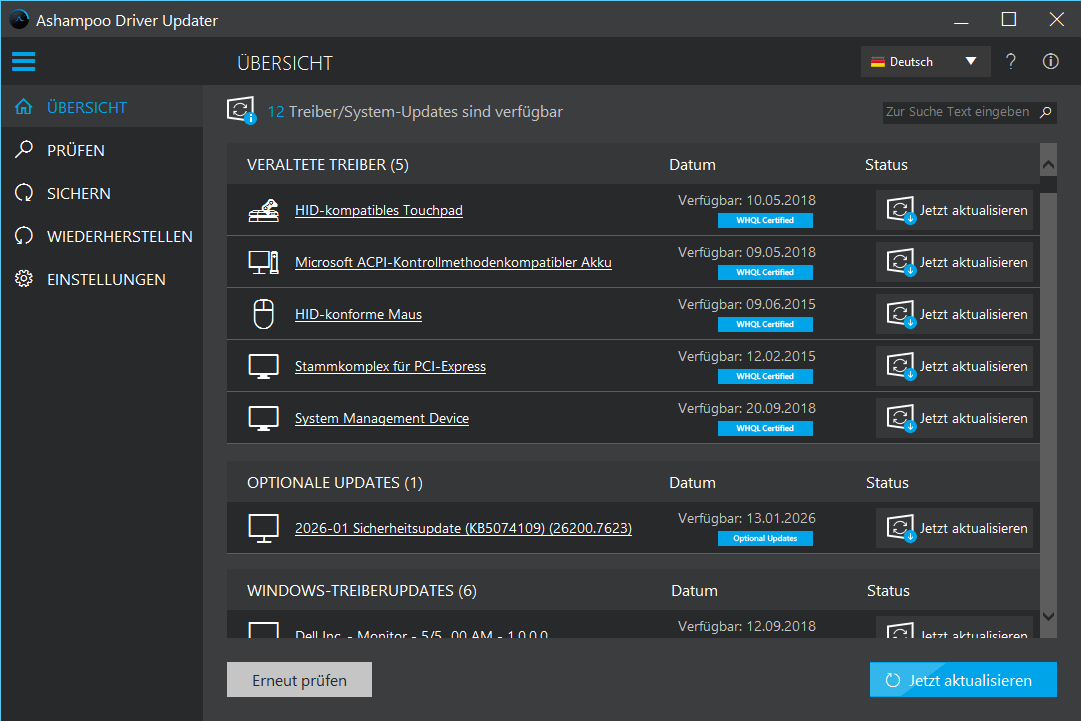Click the update status icon beside 12 Treiber
Image resolution: width=1081 pixels, height=721 pixels.
tap(242, 112)
